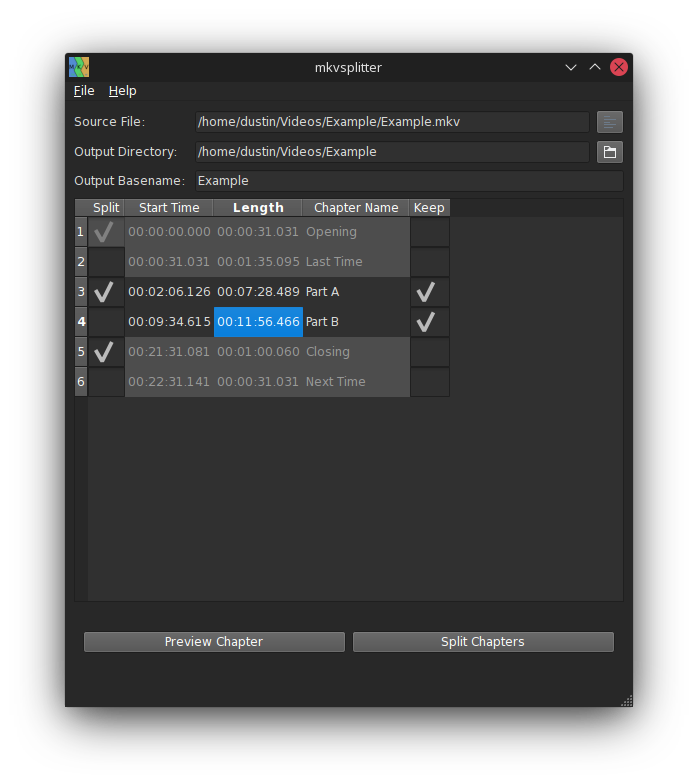Select length 00:07:28.489 cell
Viewport: 698px width, 784px height.
tap(258, 292)
